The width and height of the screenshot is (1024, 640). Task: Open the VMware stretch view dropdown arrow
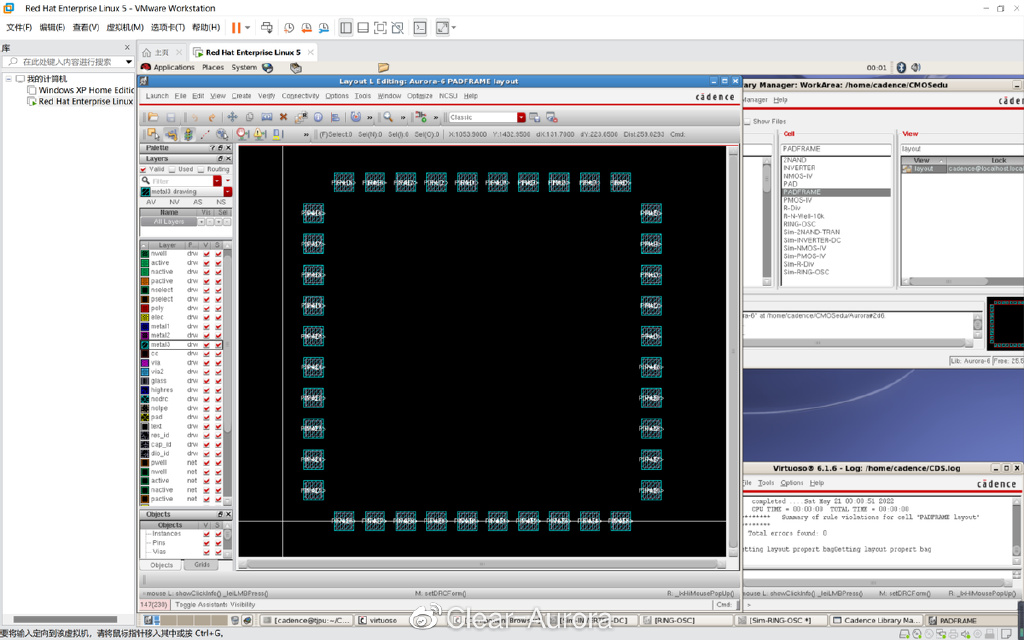pos(454,27)
